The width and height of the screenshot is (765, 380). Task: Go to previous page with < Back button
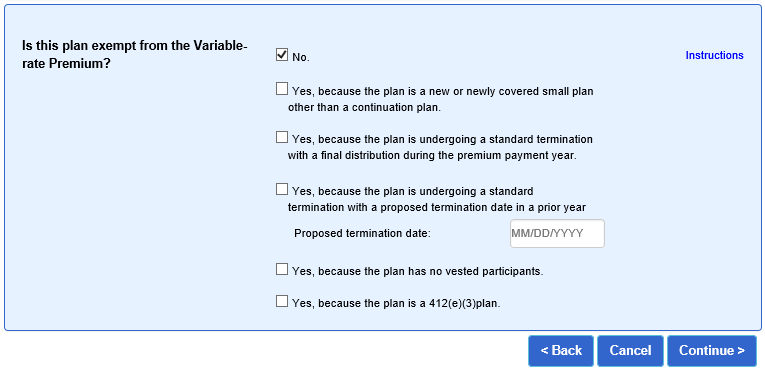[x=561, y=351]
